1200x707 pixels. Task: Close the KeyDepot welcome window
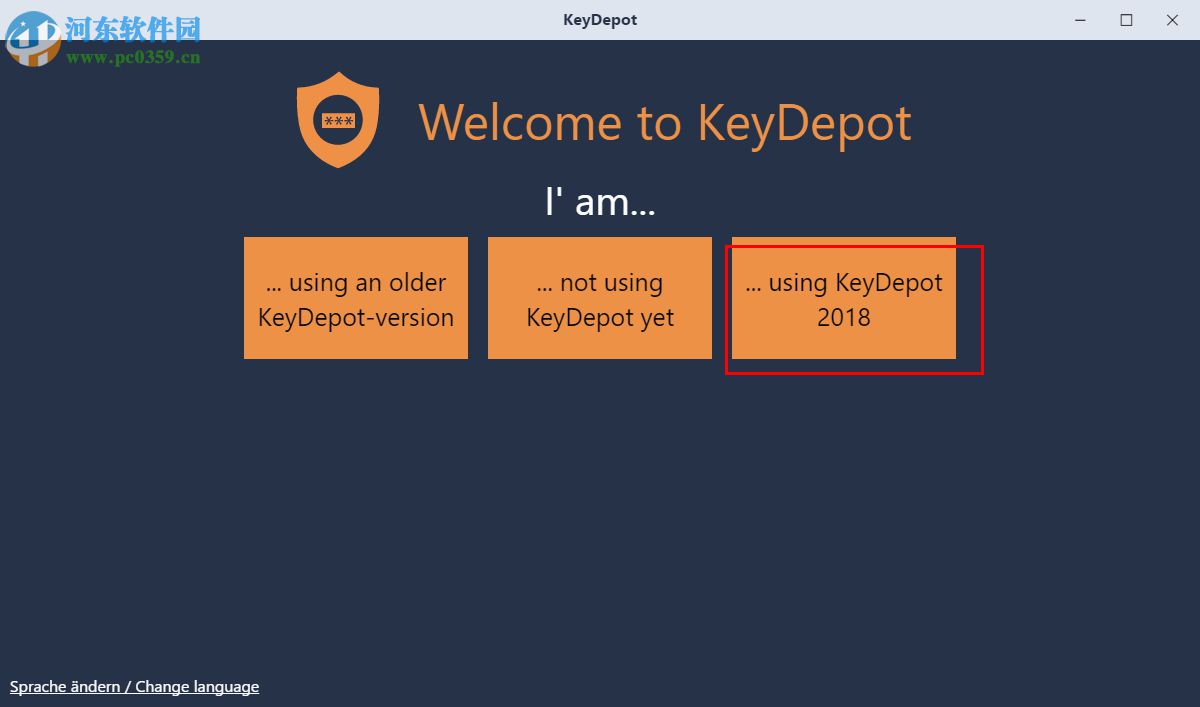pos(1171,19)
